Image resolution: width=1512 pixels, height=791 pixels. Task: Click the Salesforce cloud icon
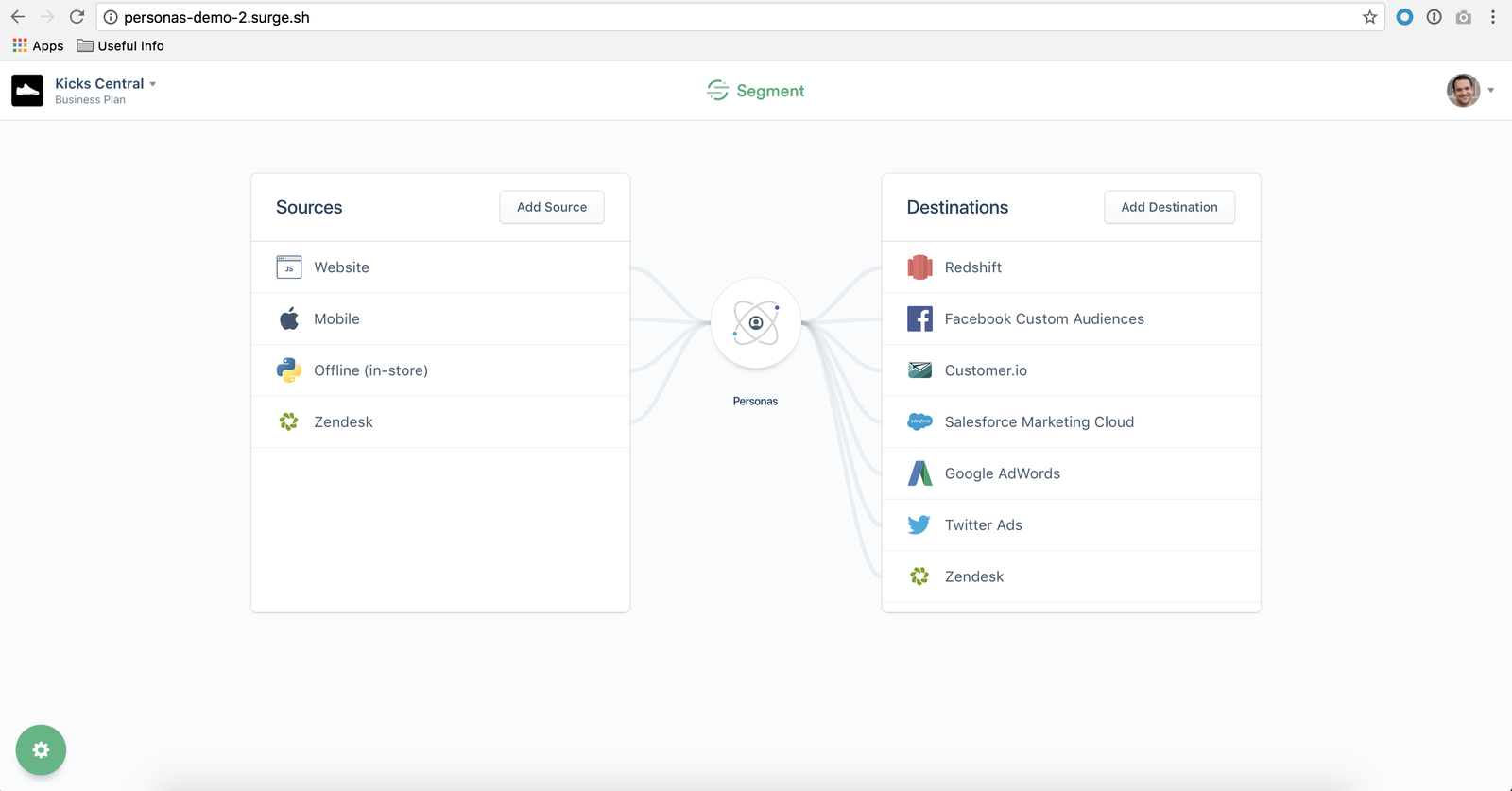(919, 421)
